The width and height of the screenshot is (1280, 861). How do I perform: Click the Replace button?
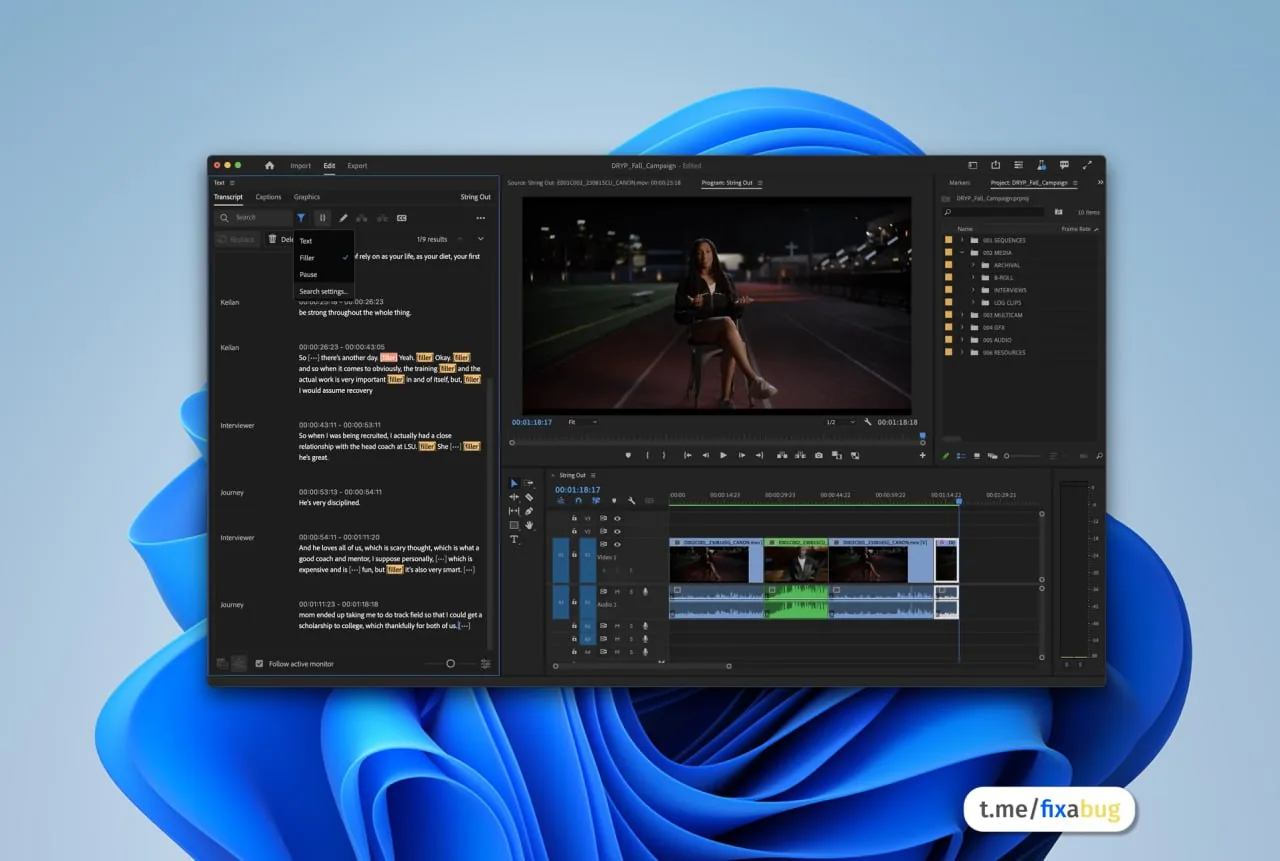237,239
